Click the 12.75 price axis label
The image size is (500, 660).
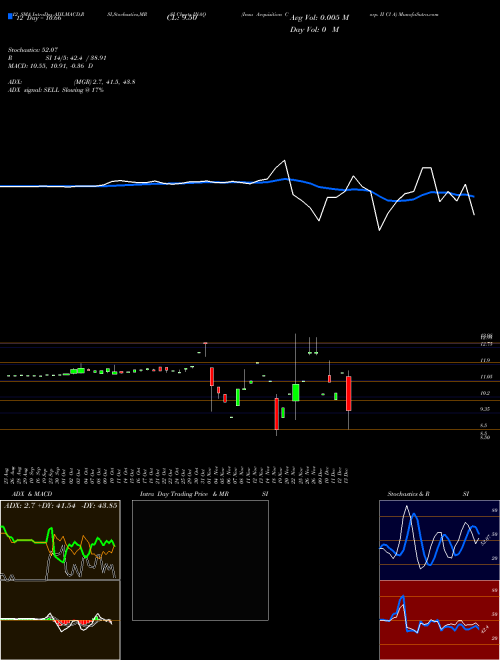tap(486, 344)
